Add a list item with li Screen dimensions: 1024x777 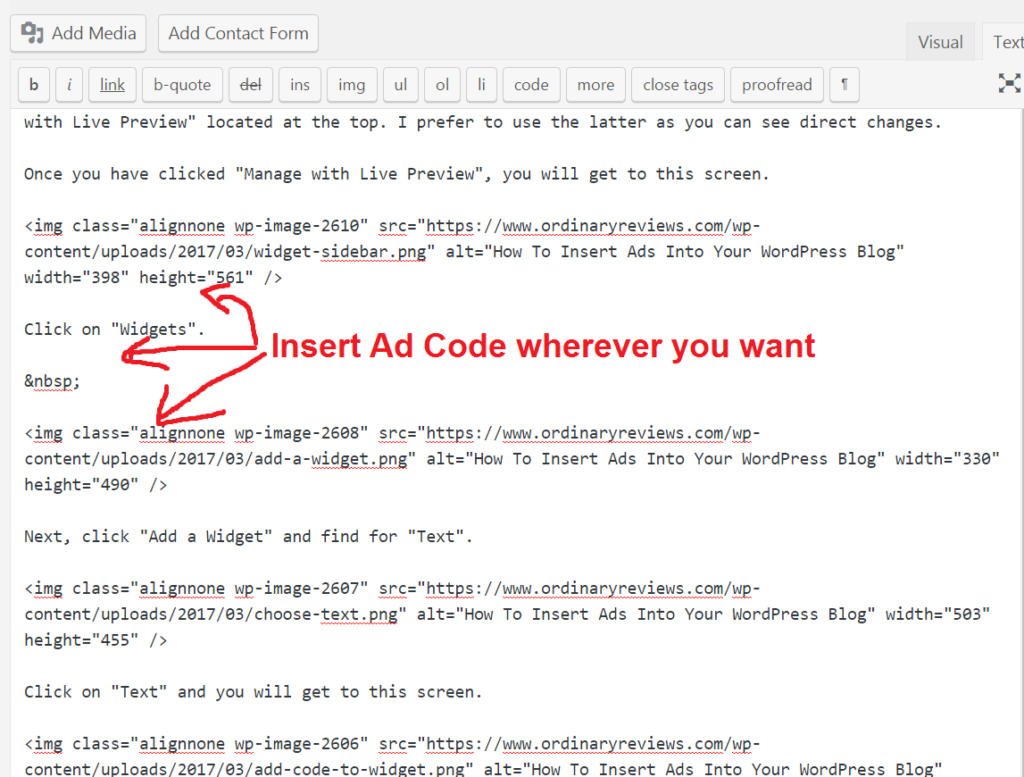[481, 85]
